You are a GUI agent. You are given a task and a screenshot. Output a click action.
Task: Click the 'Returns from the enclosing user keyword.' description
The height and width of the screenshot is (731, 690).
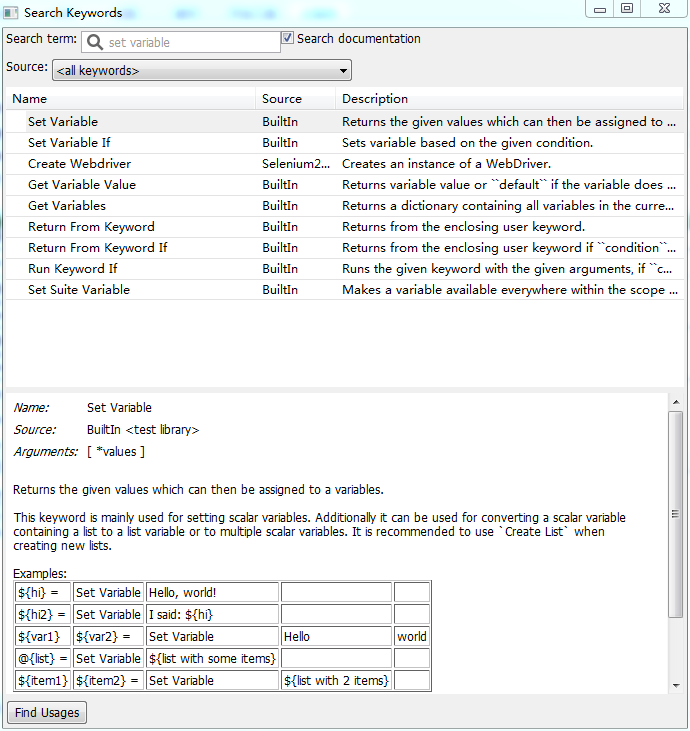(x=463, y=227)
